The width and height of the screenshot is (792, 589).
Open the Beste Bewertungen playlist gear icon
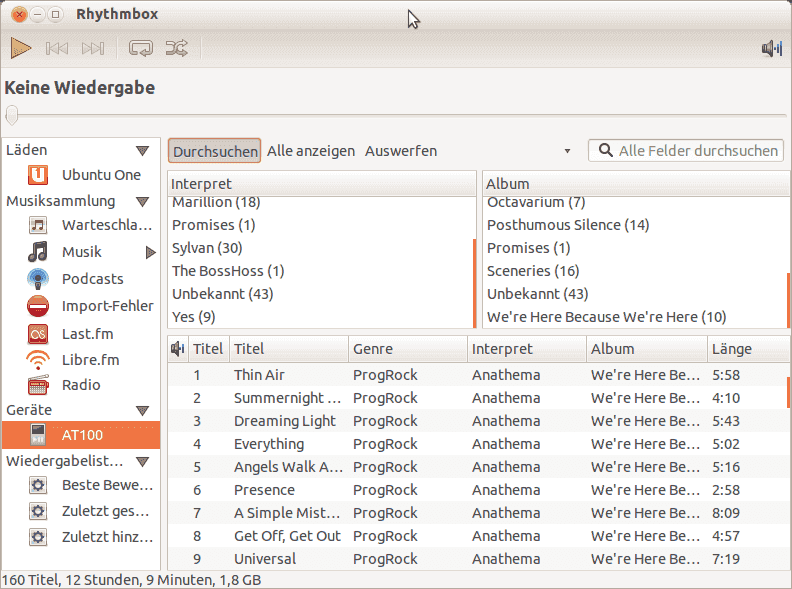38,485
